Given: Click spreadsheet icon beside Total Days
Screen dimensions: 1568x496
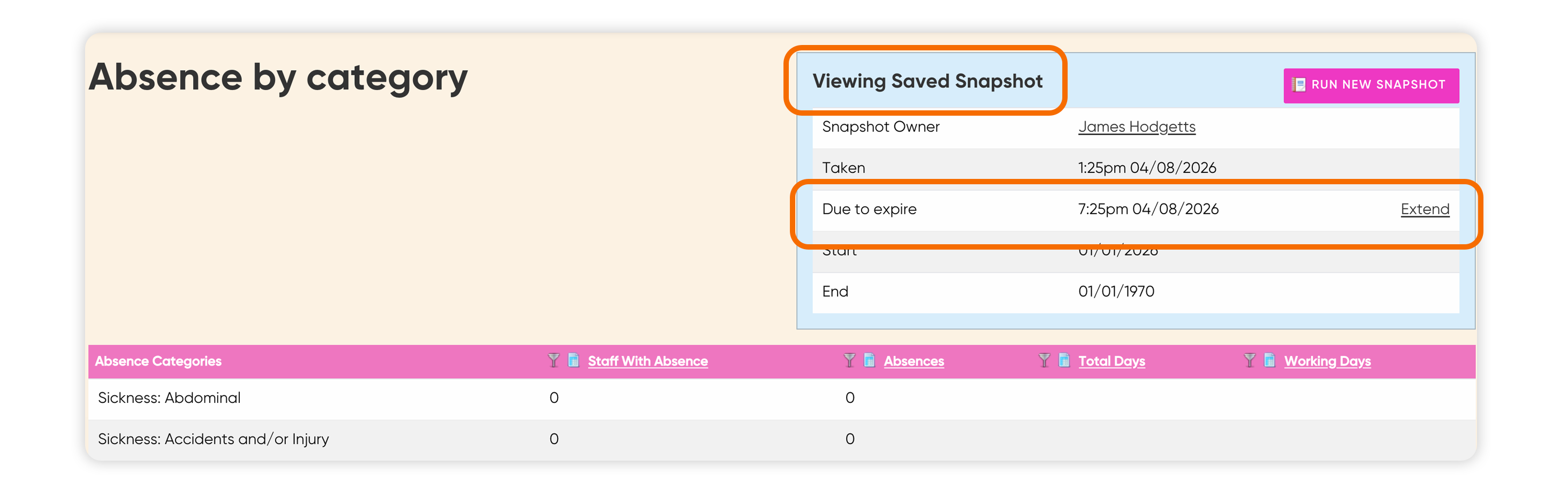Looking at the screenshot, I should tap(1064, 360).
